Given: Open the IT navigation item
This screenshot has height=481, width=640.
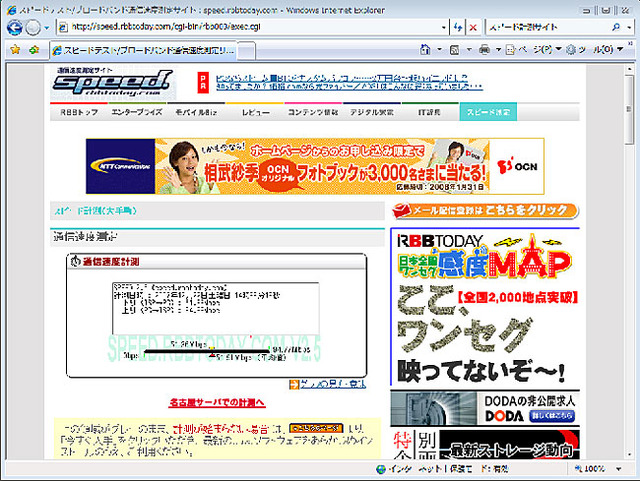Looking at the screenshot, I should pyautogui.click(x=429, y=112).
